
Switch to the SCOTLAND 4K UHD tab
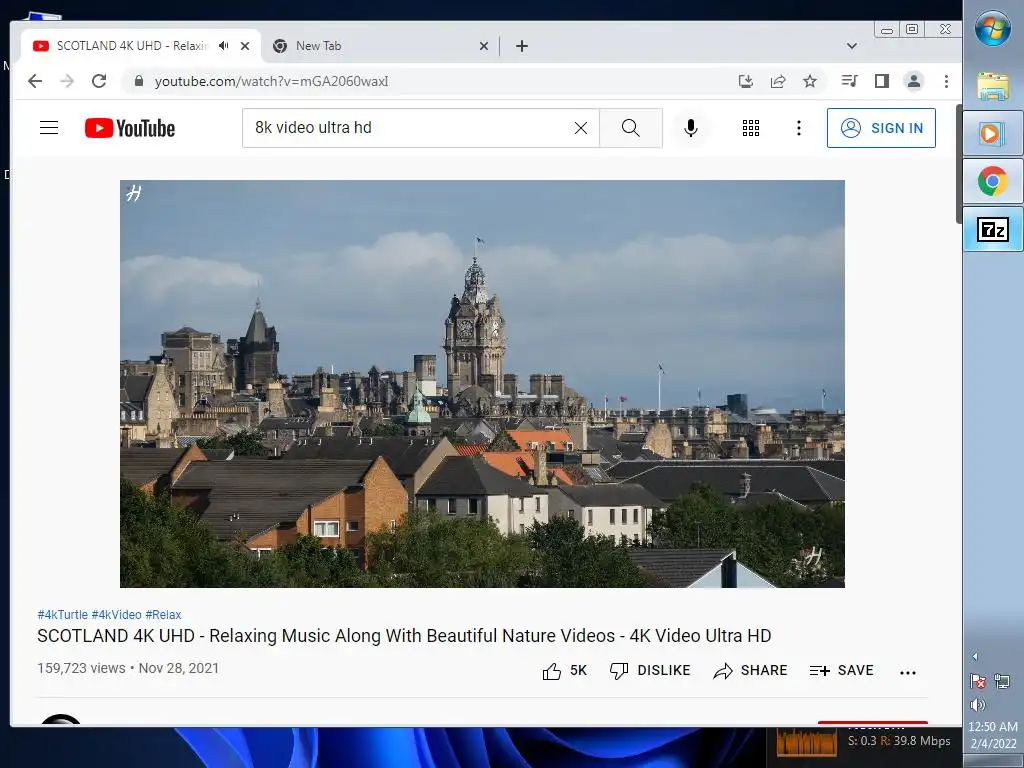pos(132,46)
